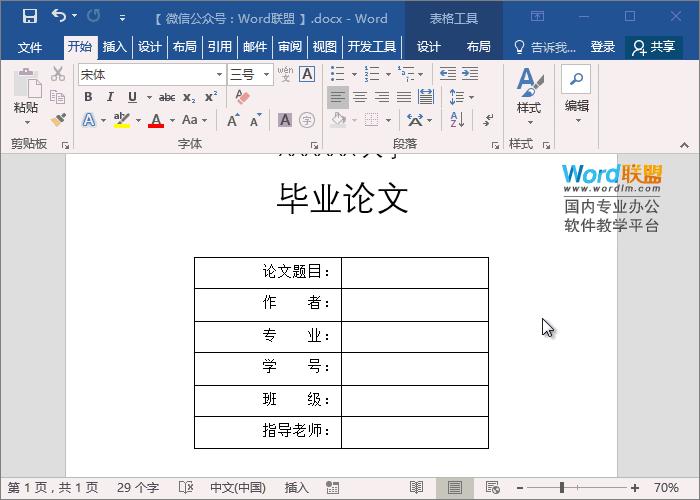
Task: Collapse the ribbon with the caret arrow
Action: coord(684,145)
